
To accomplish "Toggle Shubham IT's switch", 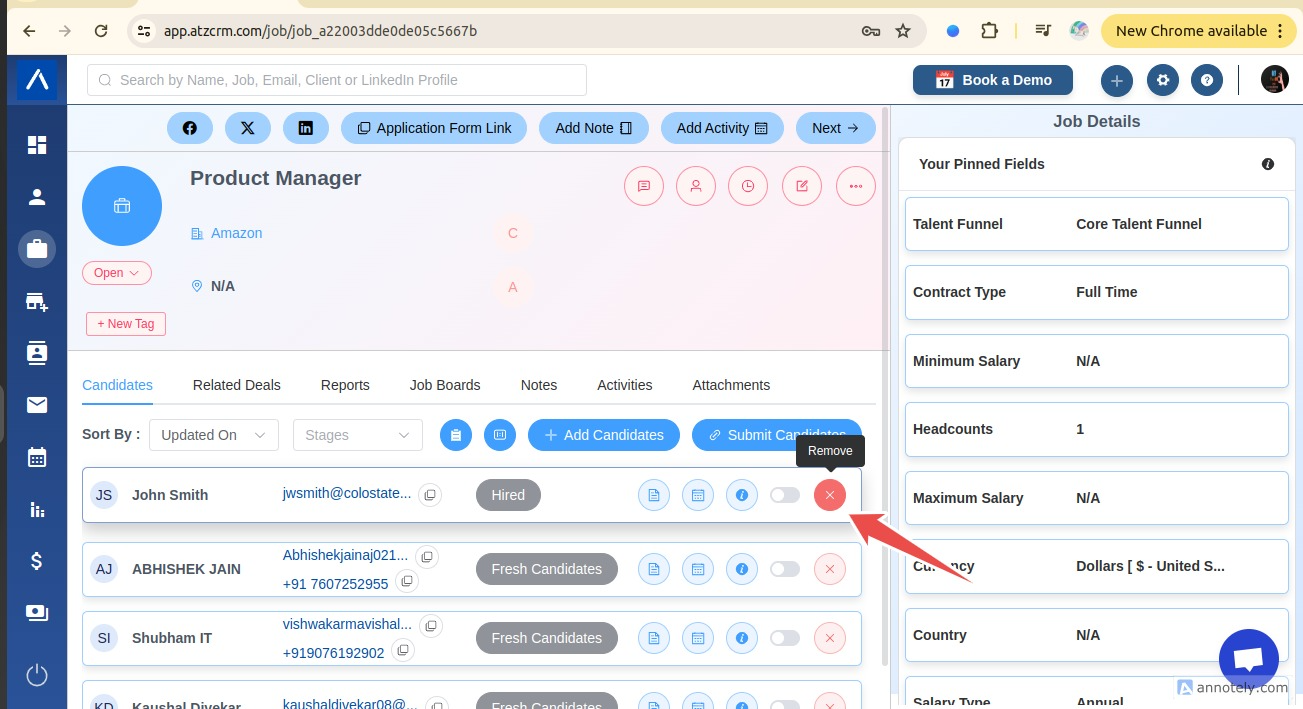I will (785, 638).
